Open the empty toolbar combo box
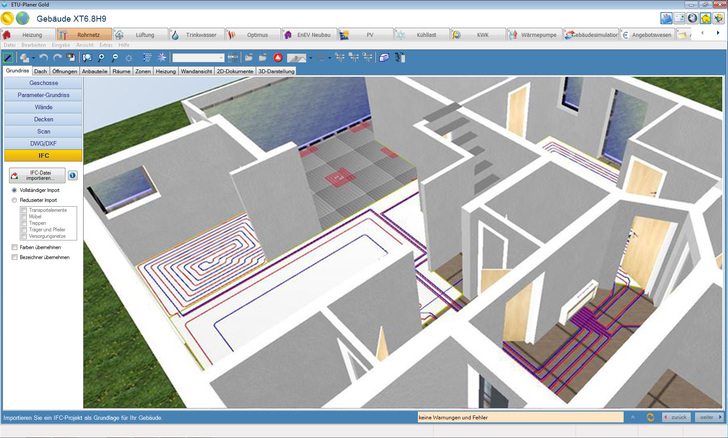The image size is (728, 438). coord(197,58)
